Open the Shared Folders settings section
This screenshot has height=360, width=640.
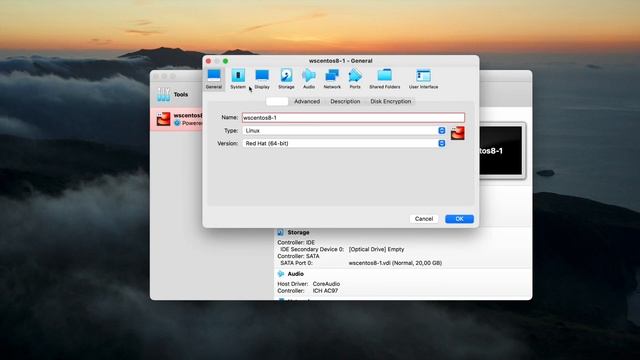pyautogui.click(x=384, y=79)
